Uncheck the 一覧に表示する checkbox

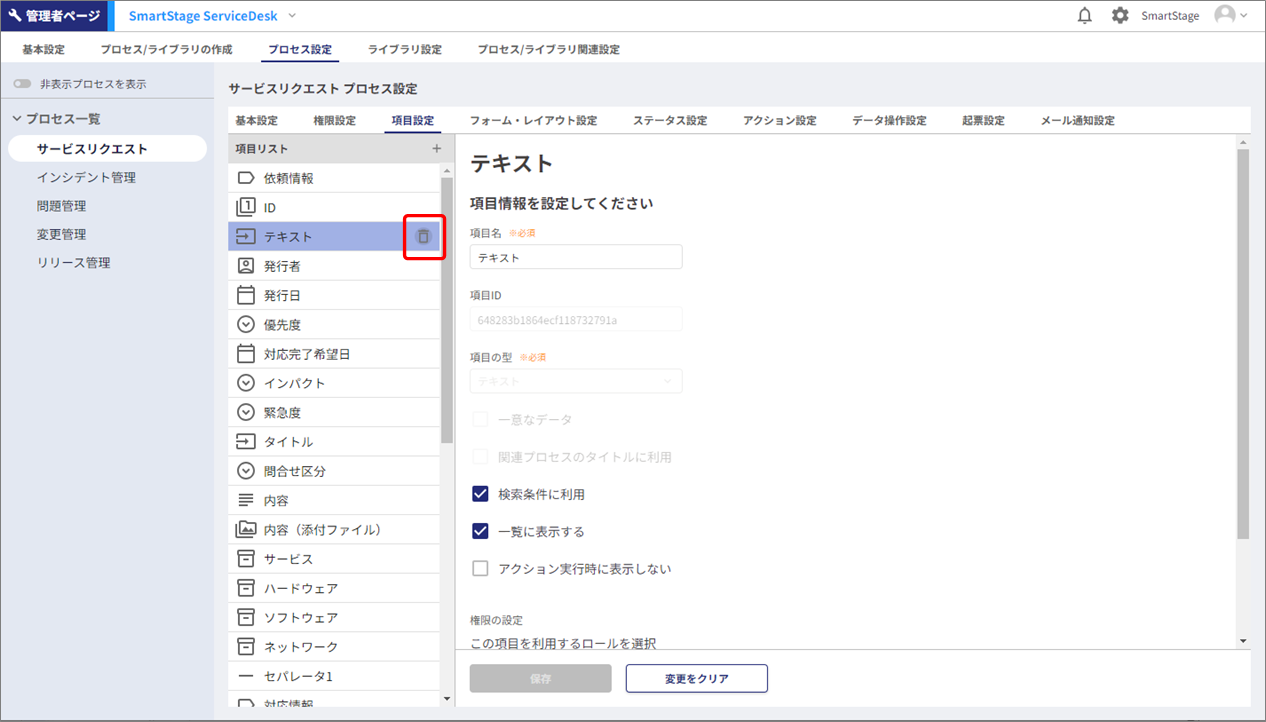481,531
